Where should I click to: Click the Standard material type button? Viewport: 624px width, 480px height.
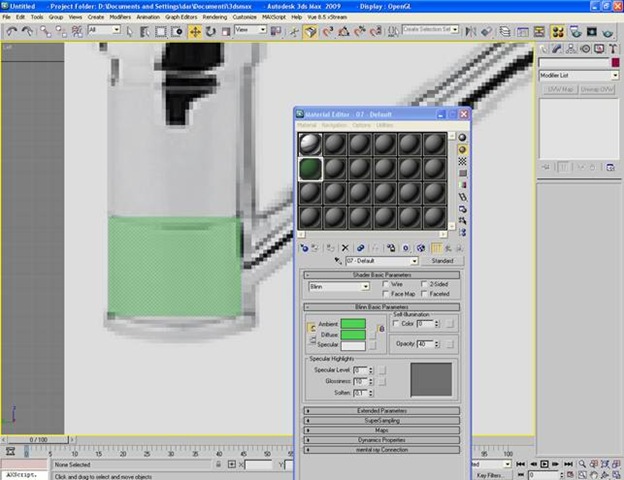point(441,260)
